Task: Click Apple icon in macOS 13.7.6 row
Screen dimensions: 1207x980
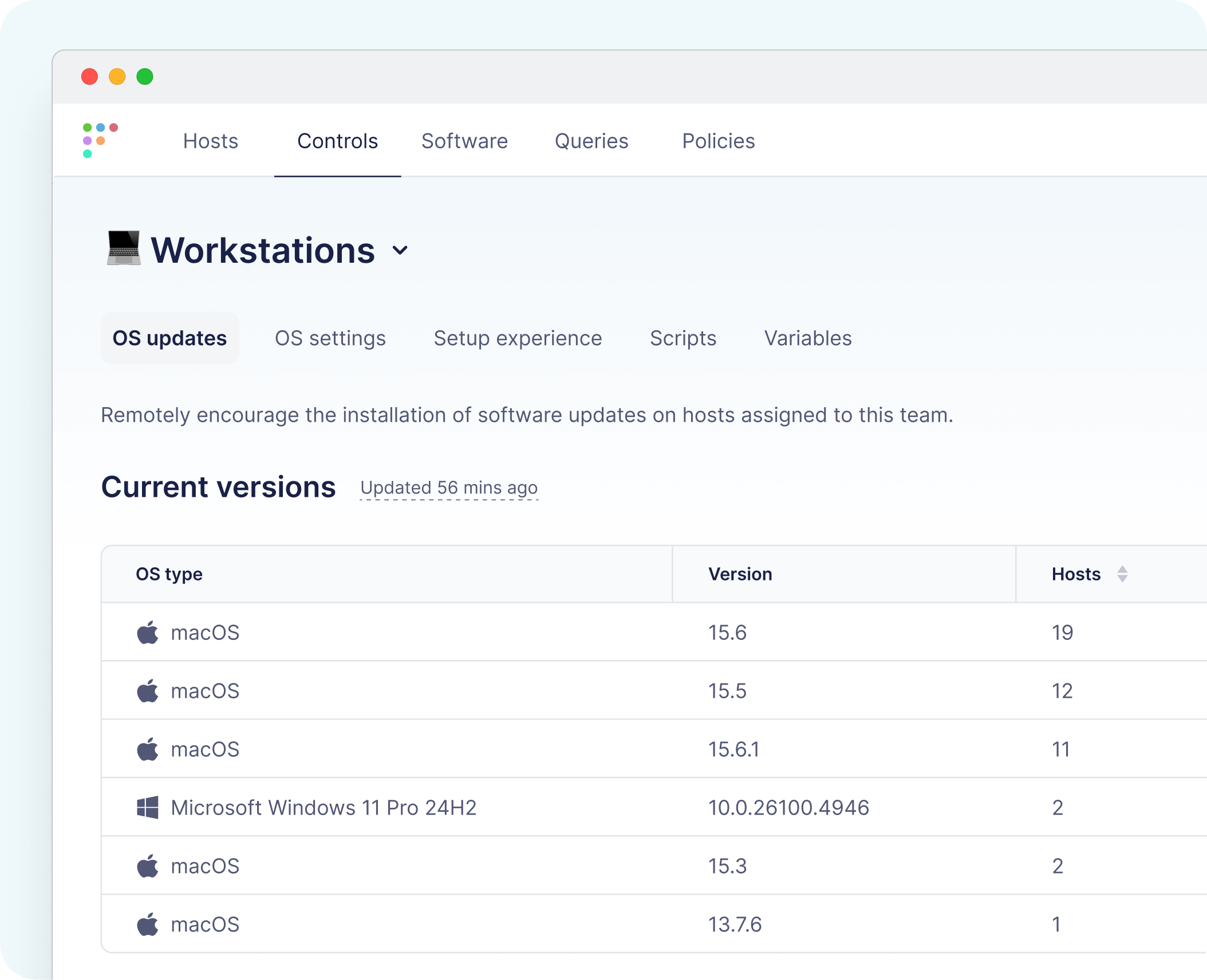Action: (x=148, y=924)
